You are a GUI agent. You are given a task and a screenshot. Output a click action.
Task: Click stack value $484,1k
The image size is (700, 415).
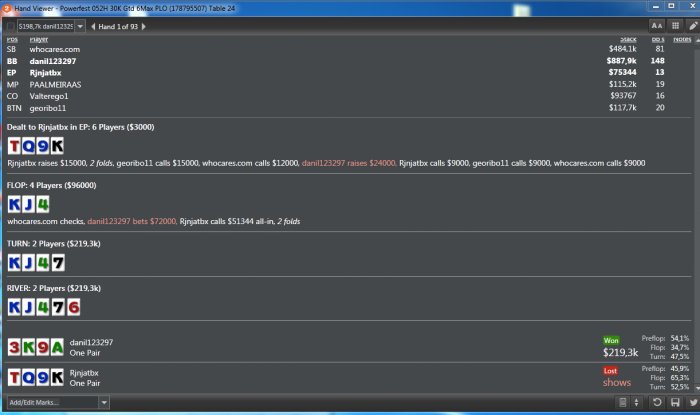tap(623, 49)
